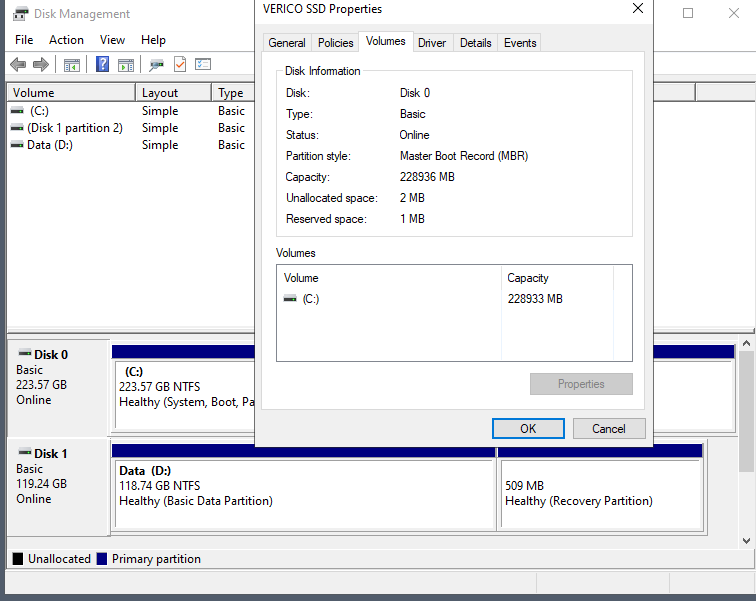
Task: Click the Status Online value in dialog
Action: [x=414, y=135]
